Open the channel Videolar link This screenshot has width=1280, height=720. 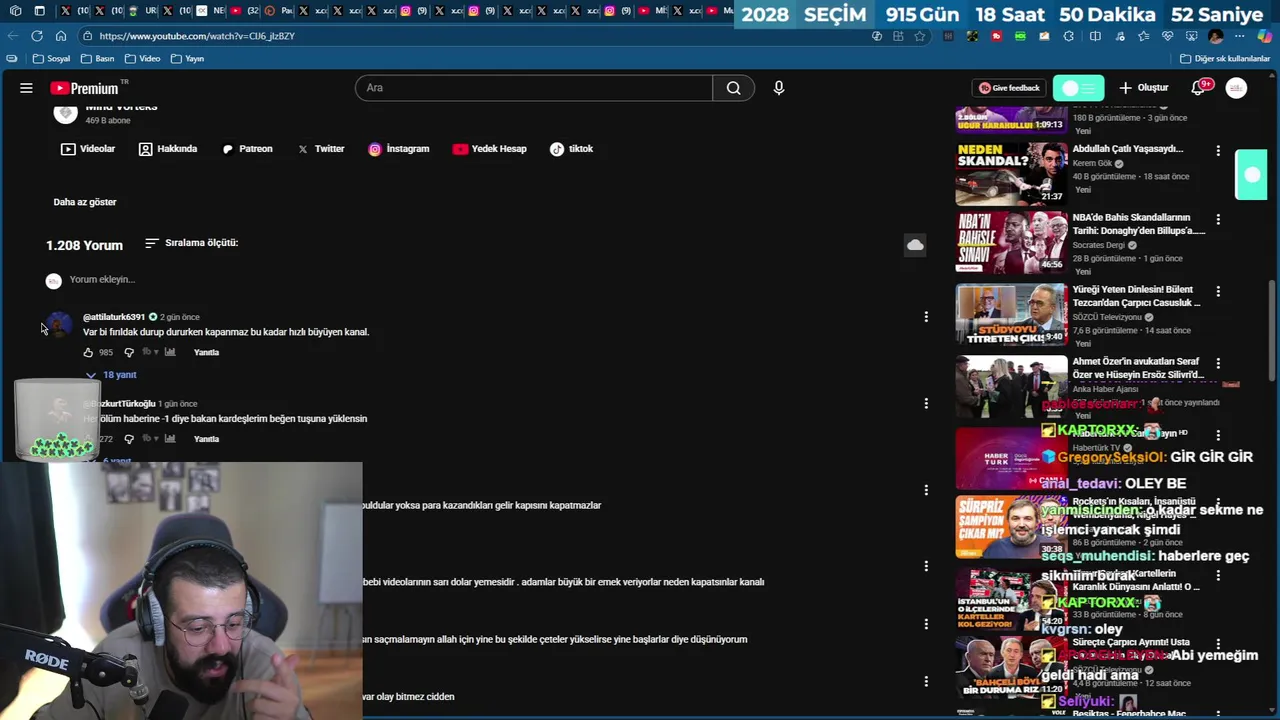pyautogui.click(x=88, y=149)
